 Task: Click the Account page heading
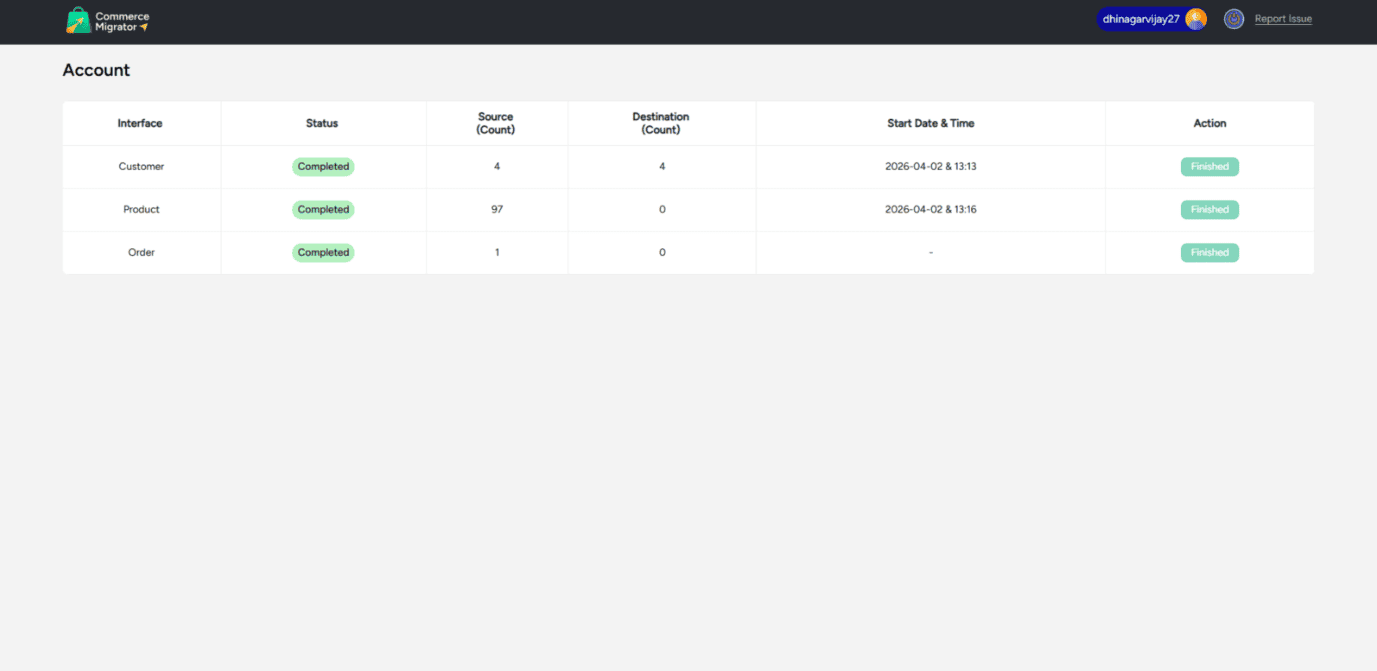tap(96, 70)
